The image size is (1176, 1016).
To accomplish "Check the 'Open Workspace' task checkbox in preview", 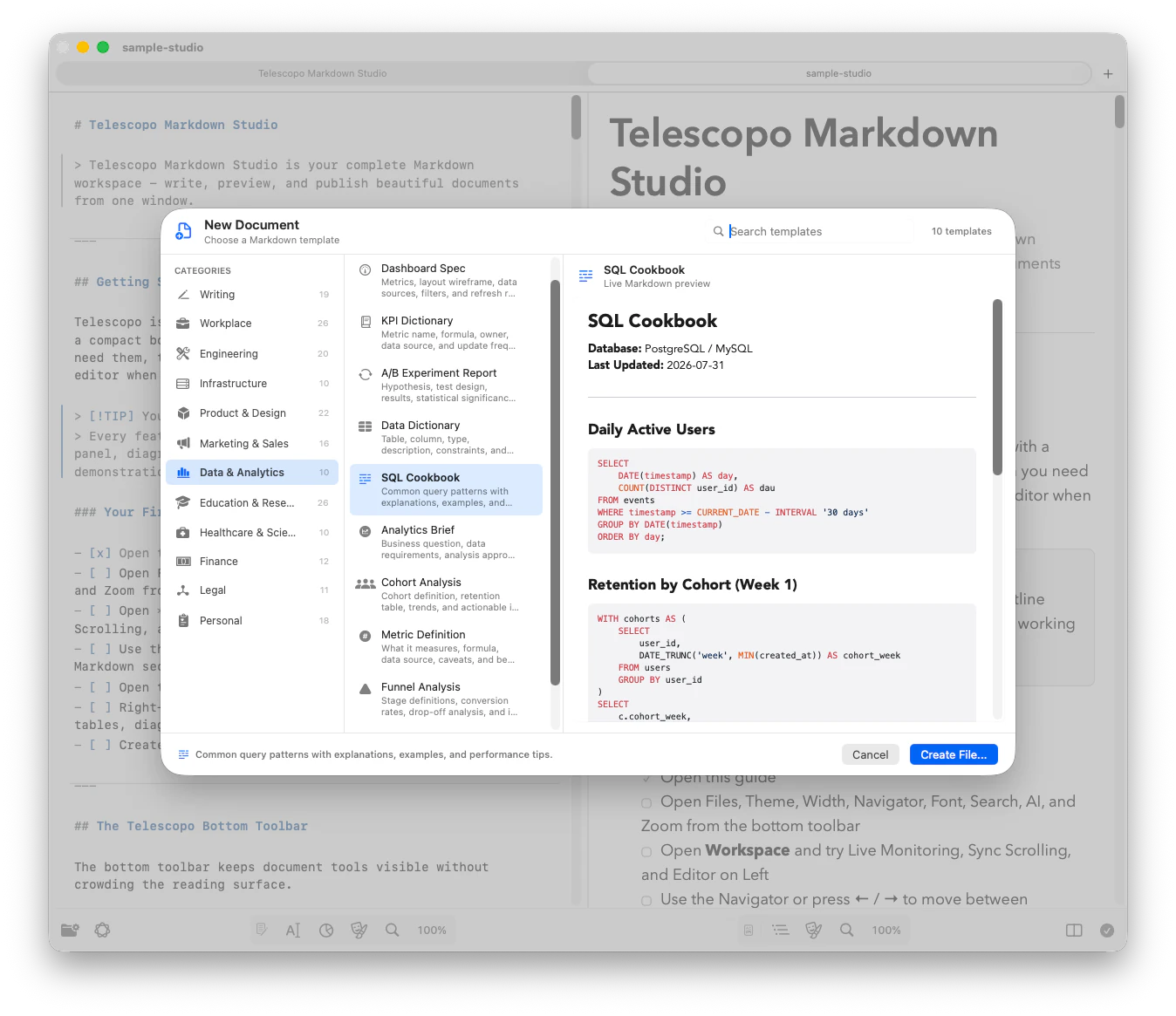I will 646,852.
